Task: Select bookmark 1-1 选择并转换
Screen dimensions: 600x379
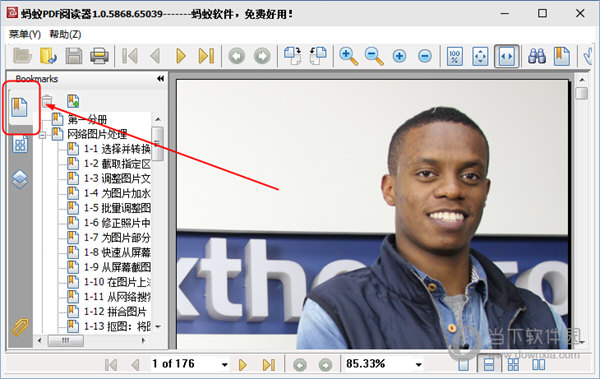Action: tap(117, 149)
